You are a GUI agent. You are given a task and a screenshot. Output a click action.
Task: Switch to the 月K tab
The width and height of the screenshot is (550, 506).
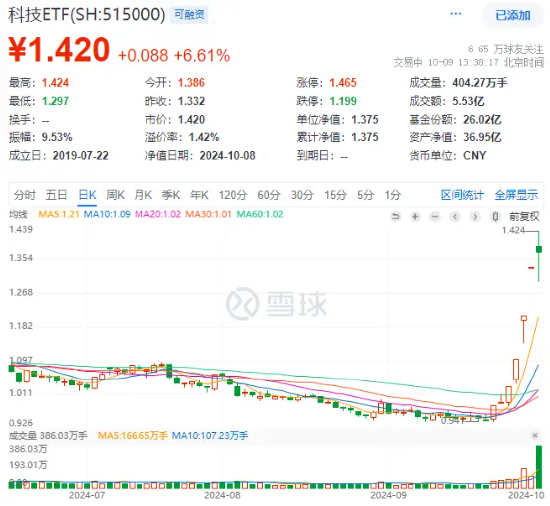coord(143,195)
